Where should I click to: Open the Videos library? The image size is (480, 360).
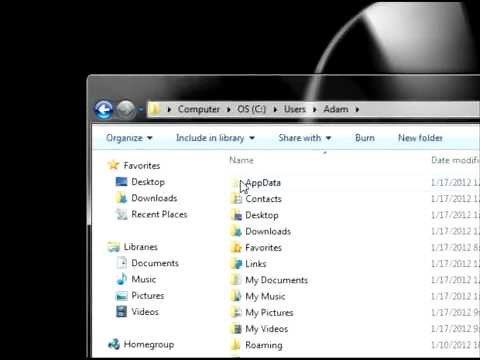pos(145,312)
